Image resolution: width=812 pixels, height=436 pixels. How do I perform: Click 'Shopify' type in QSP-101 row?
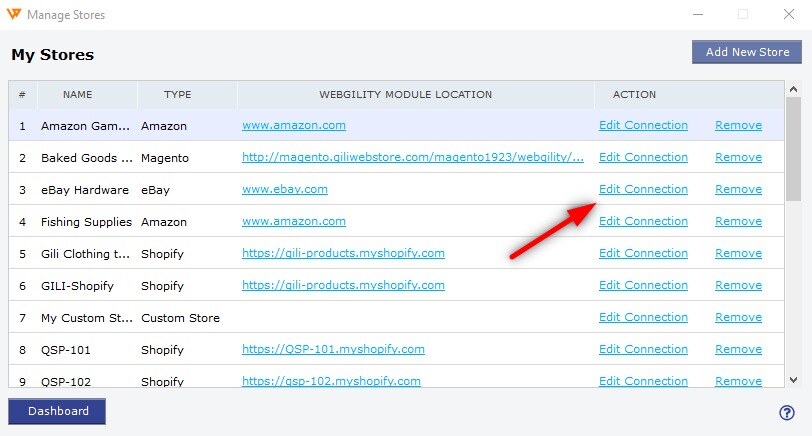[x=162, y=350]
